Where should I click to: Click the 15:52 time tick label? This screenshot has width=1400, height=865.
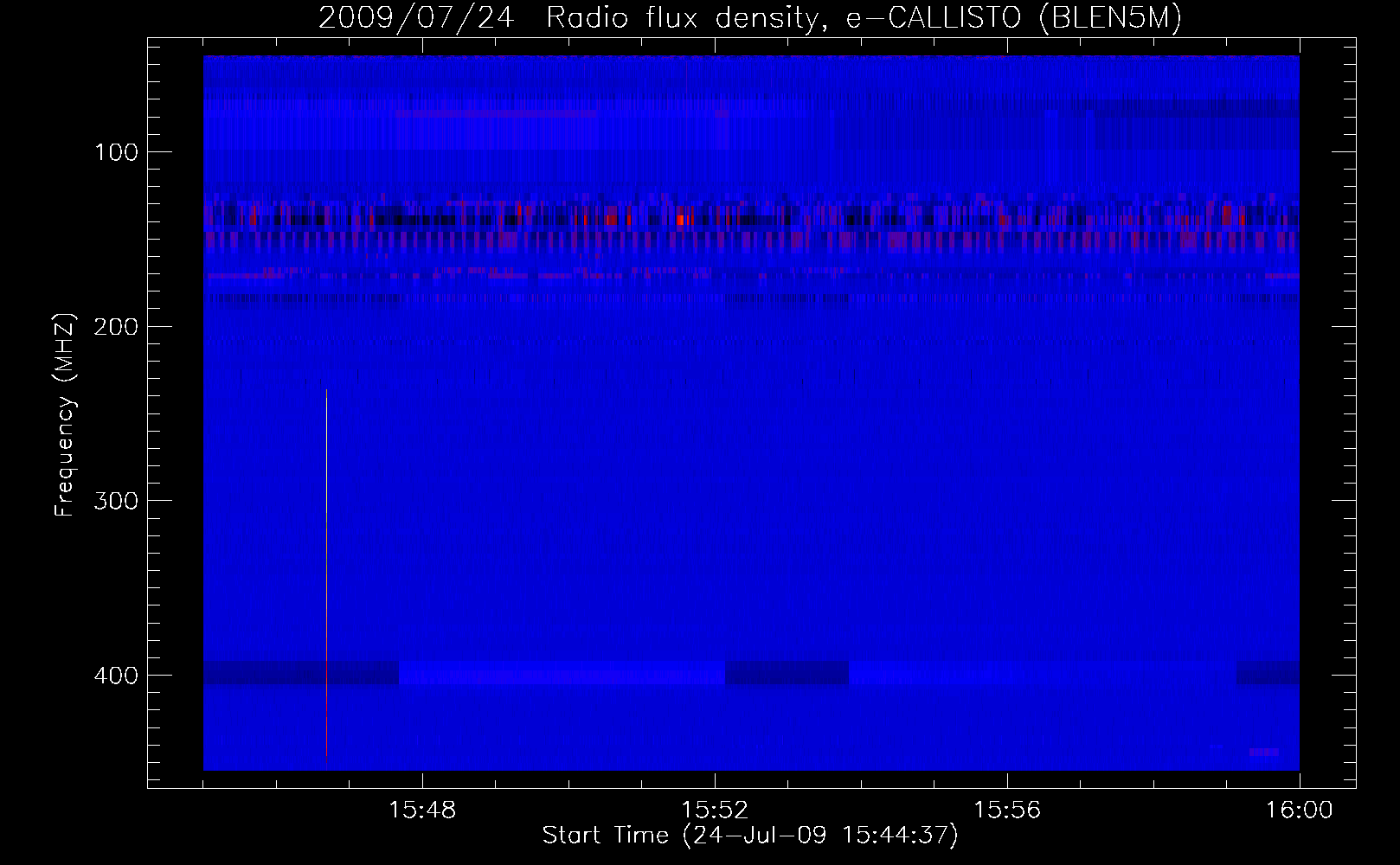coord(715,811)
